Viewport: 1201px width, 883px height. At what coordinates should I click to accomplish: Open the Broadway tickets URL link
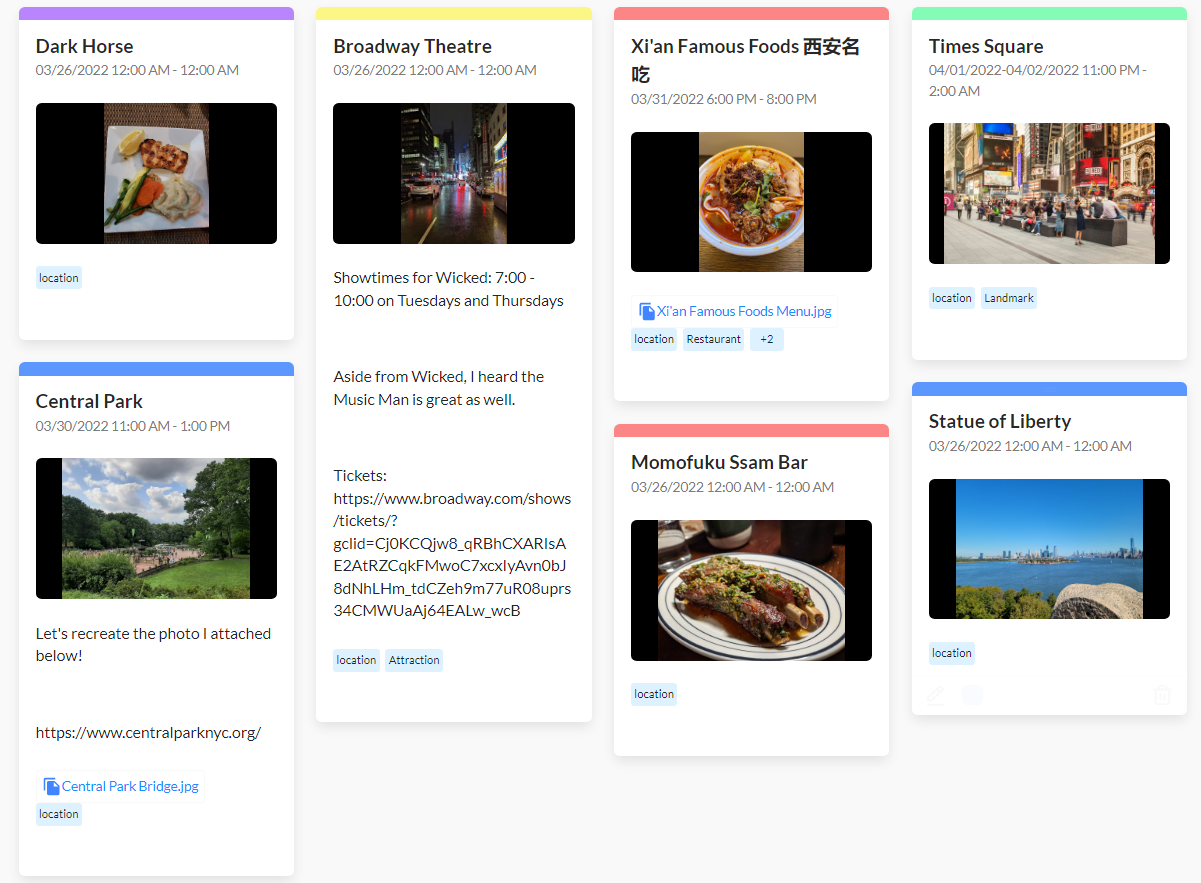click(452, 554)
